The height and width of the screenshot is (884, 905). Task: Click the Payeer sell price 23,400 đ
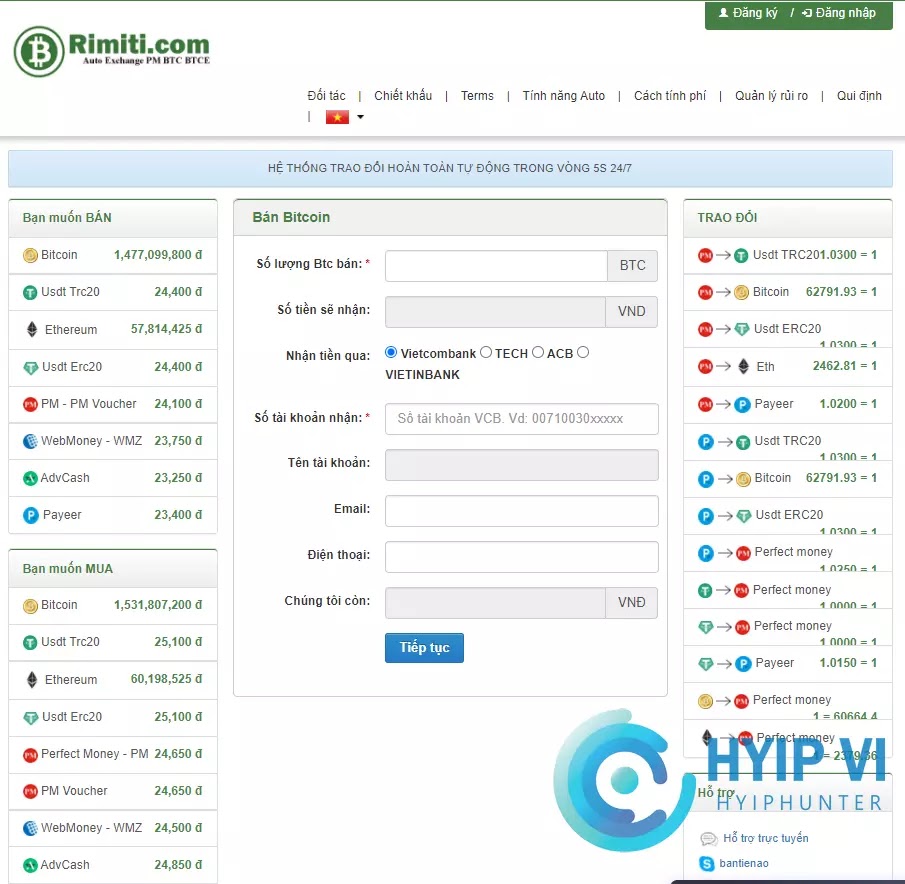178,515
